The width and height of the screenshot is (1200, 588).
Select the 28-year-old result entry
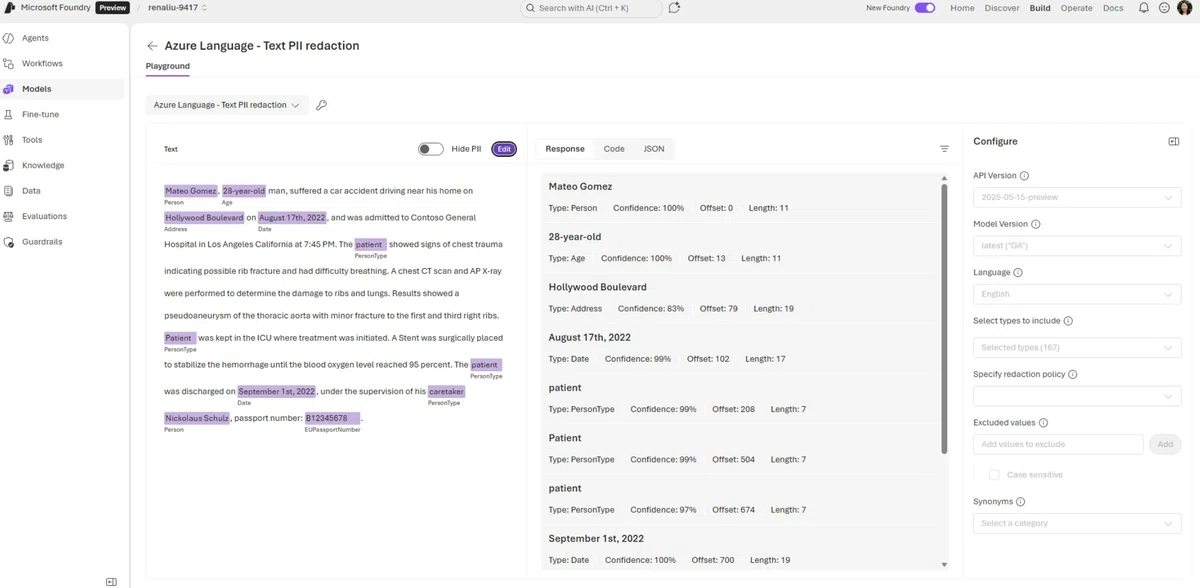tap(740, 247)
